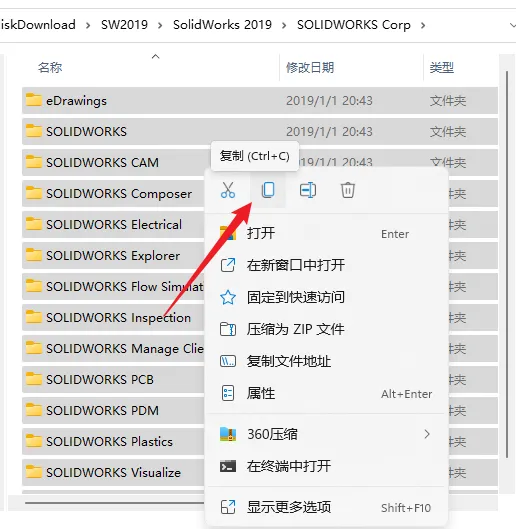Viewport: 516px width, 529px height.
Task: Open 属性 from the context menu
Action: coord(326,393)
